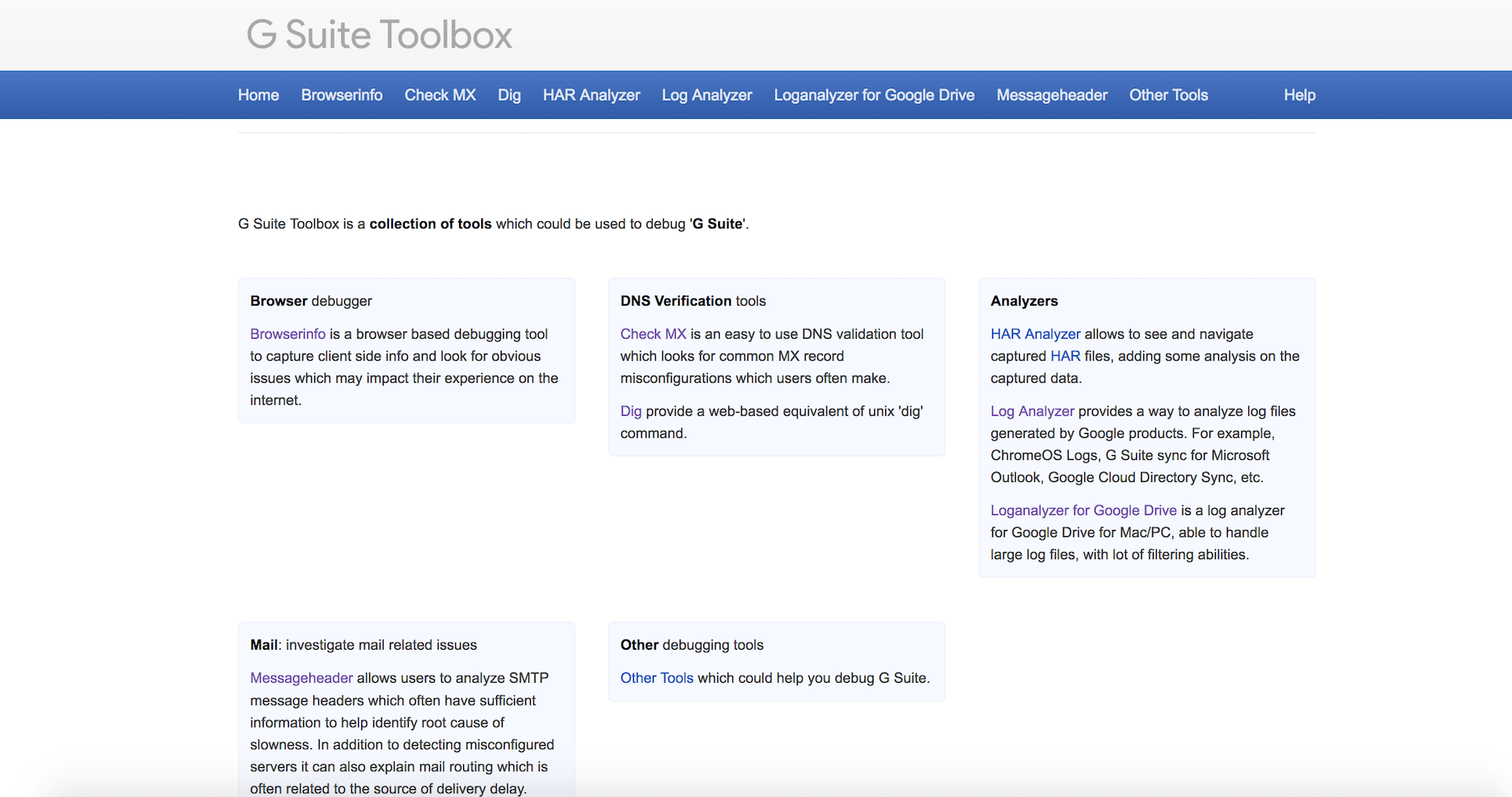Open Loganalyzer for Google Drive menu item
Screen dimensions: 1512x797
[x=874, y=95]
